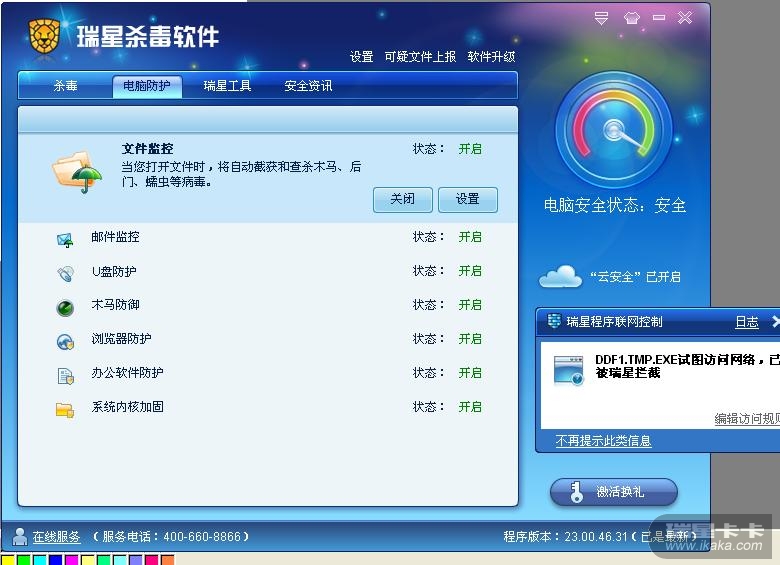Pick the orange color swatch in the palette

(x=168, y=561)
